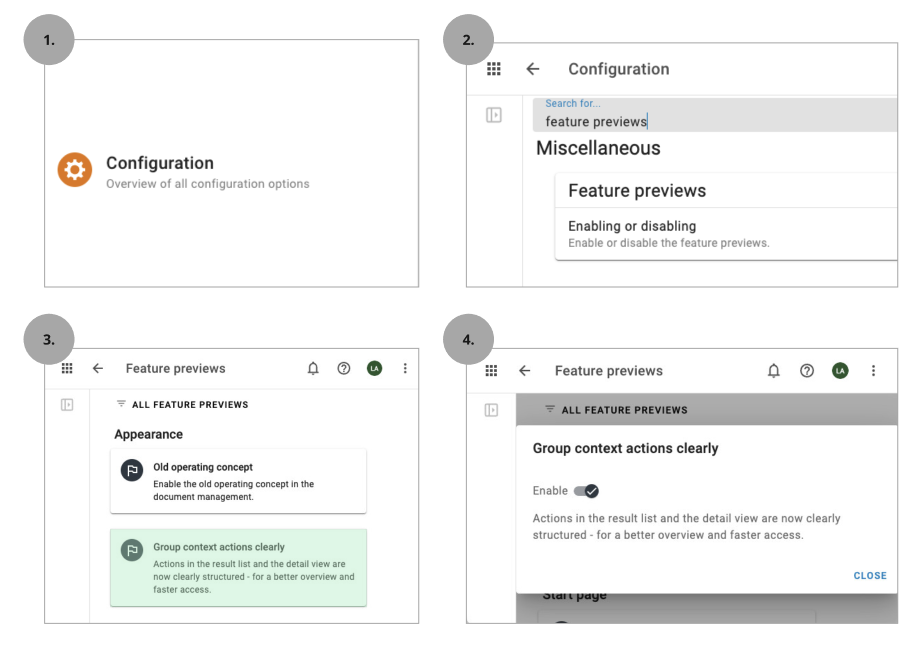Screen dimensions: 923x654
Task: Click back arrow in panel 3 header
Action: pos(98,369)
